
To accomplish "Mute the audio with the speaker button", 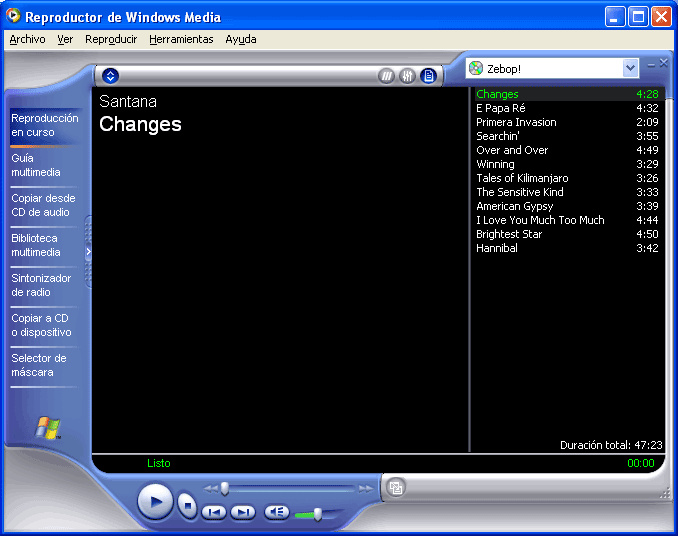I will [x=277, y=512].
